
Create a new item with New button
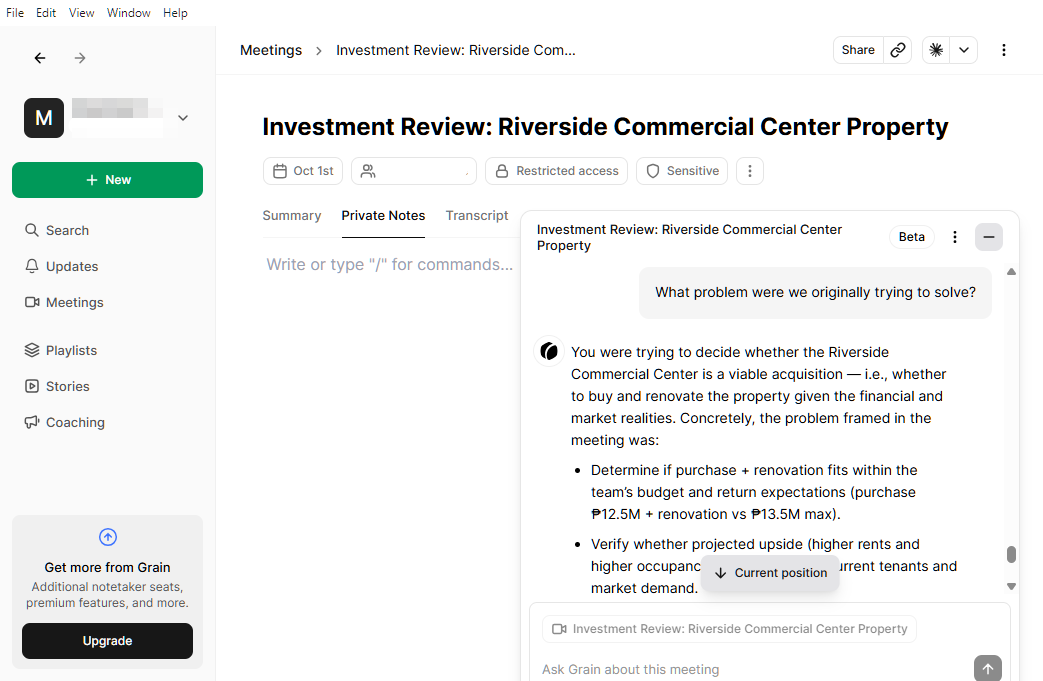click(x=107, y=180)
